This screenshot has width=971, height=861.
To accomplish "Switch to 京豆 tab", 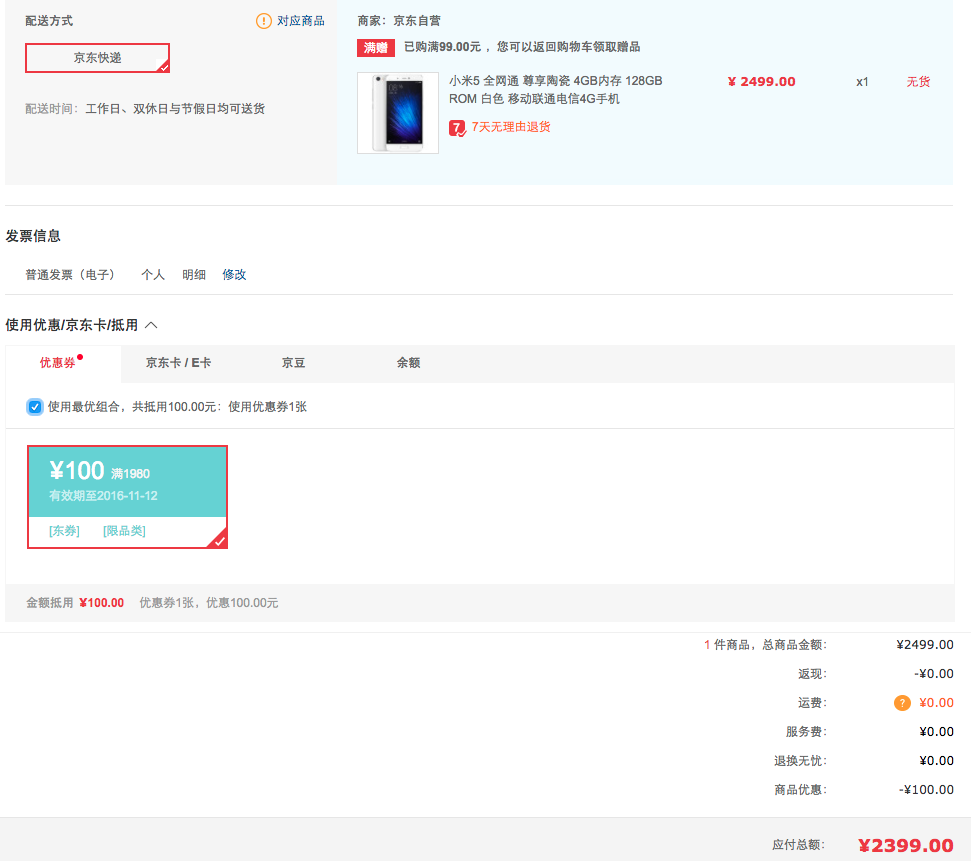I will coord(294,363).
